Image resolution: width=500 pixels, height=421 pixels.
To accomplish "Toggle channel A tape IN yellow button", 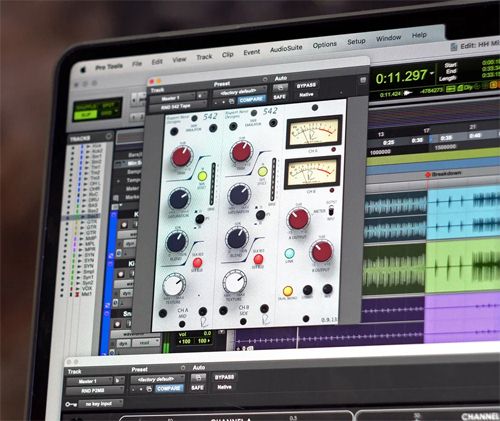I will tap(202, 176).
